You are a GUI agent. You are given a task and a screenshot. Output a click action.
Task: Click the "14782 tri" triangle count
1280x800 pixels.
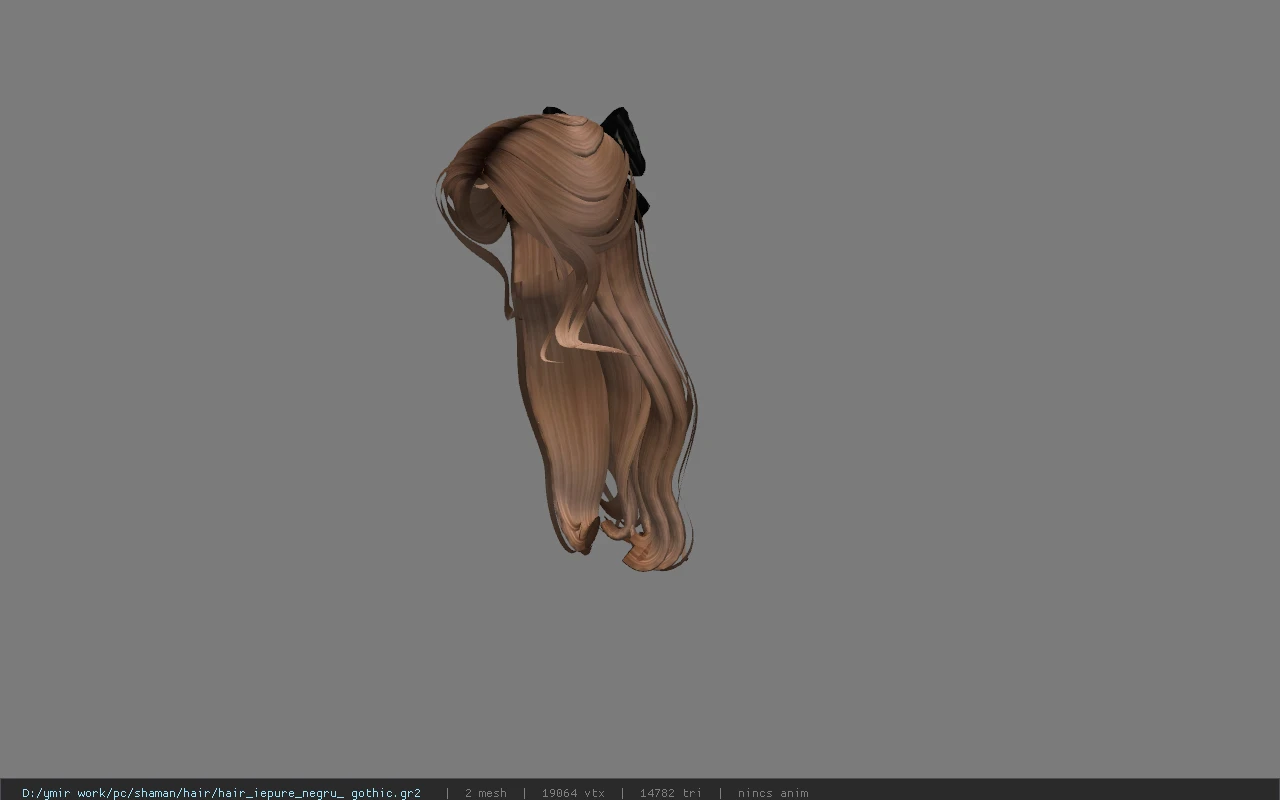[x=670, y=793]
